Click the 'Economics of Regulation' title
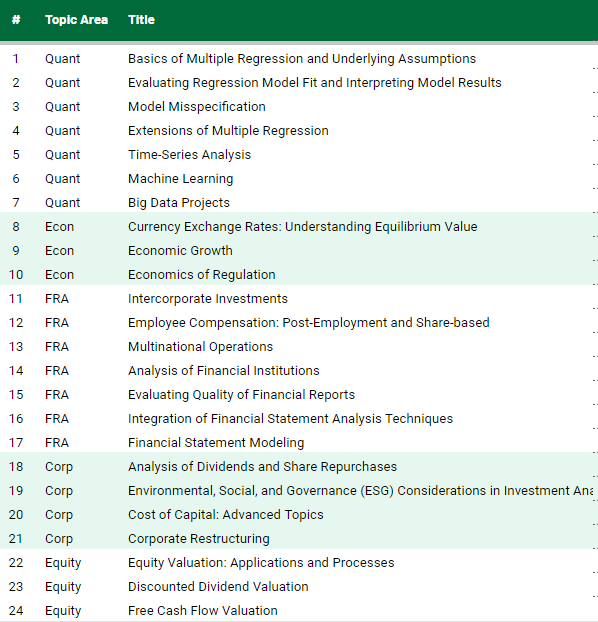The image size is (598, 622). pyautogui.click(x=202, y=275)
